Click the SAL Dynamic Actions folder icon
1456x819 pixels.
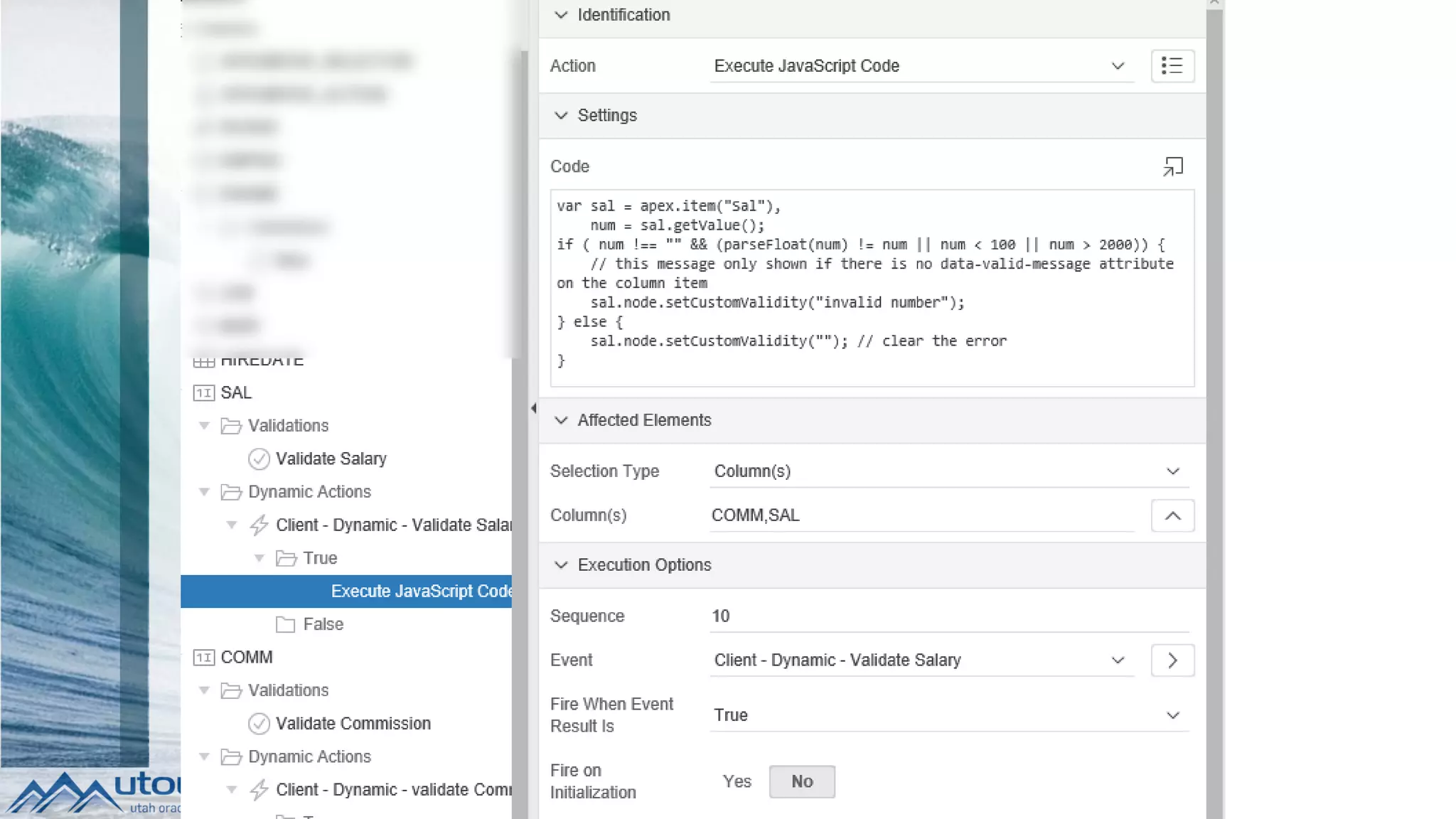pos(231,492)
